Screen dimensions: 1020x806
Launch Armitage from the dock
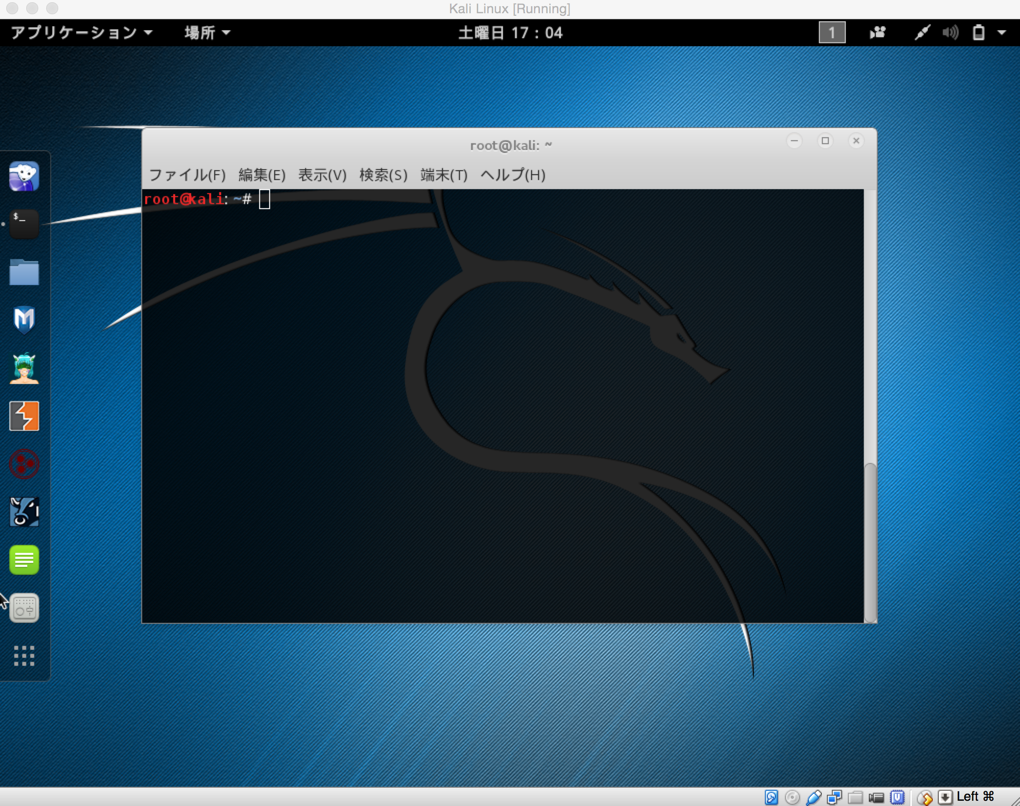click(24, 368)
